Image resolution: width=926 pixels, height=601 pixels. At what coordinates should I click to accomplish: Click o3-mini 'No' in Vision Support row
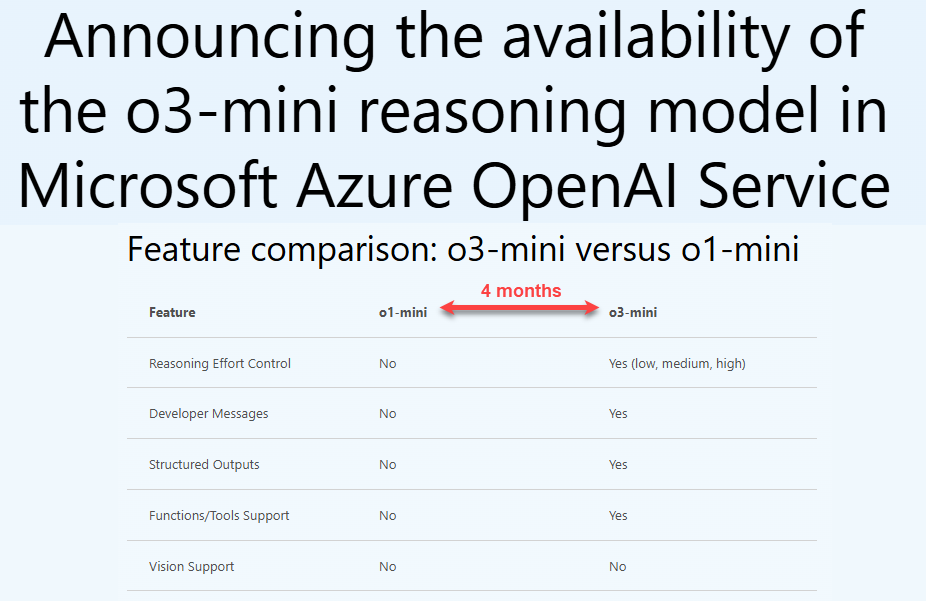coord(618,567)
